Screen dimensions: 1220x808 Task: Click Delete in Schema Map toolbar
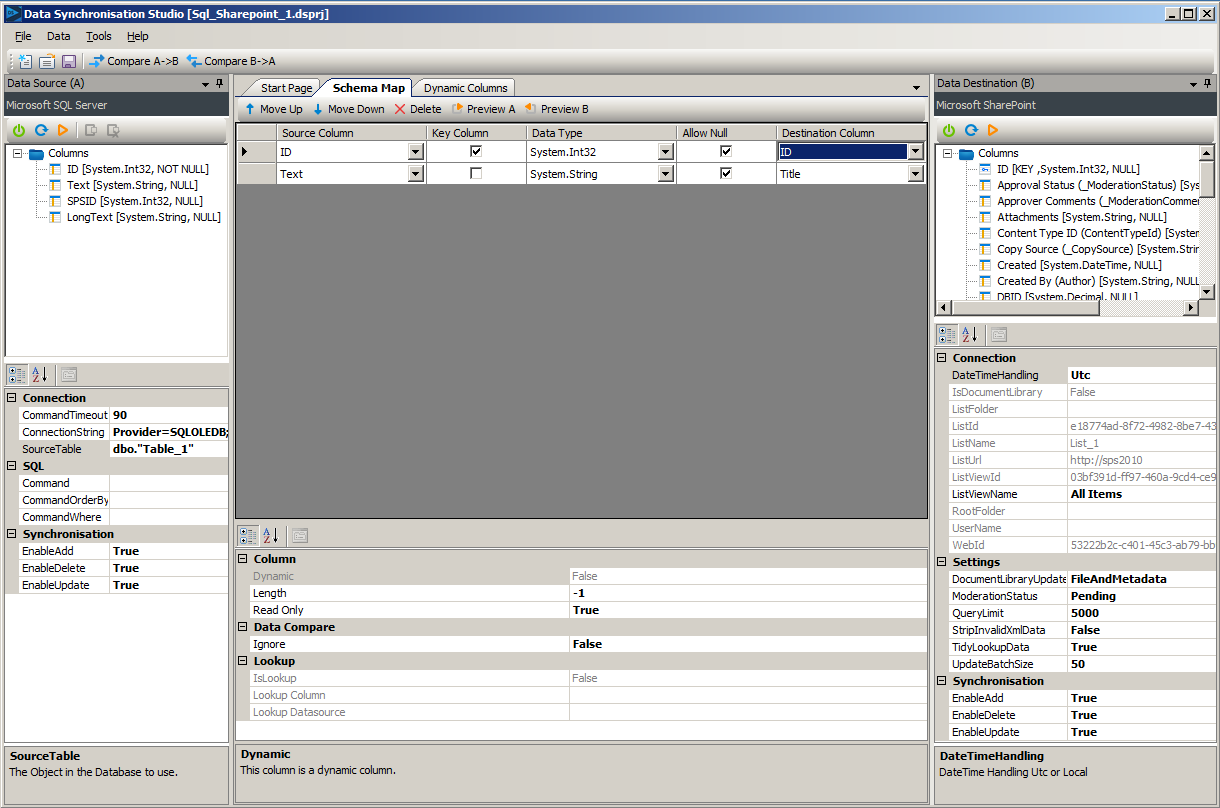pos(417,109)
